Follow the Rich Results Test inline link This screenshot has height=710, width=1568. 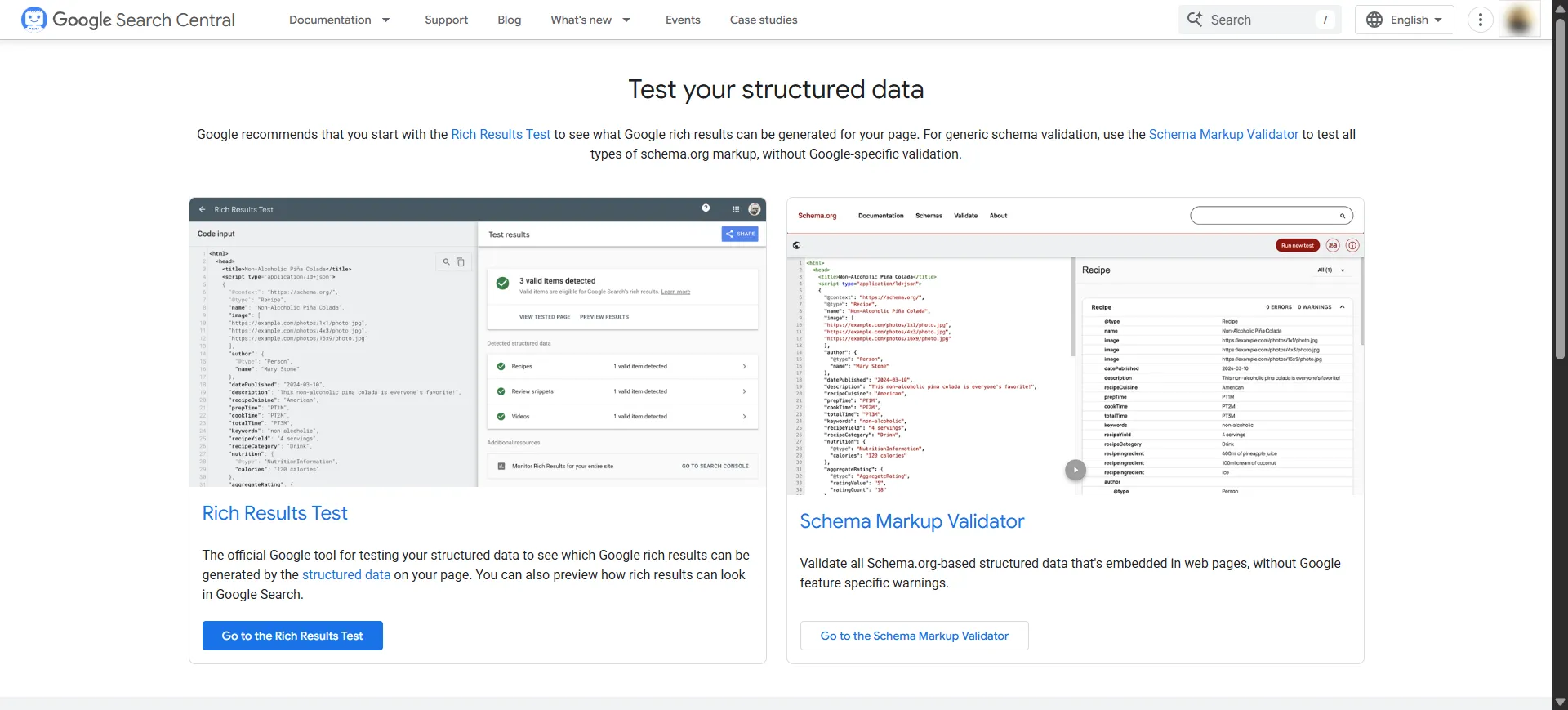point(501,134)
